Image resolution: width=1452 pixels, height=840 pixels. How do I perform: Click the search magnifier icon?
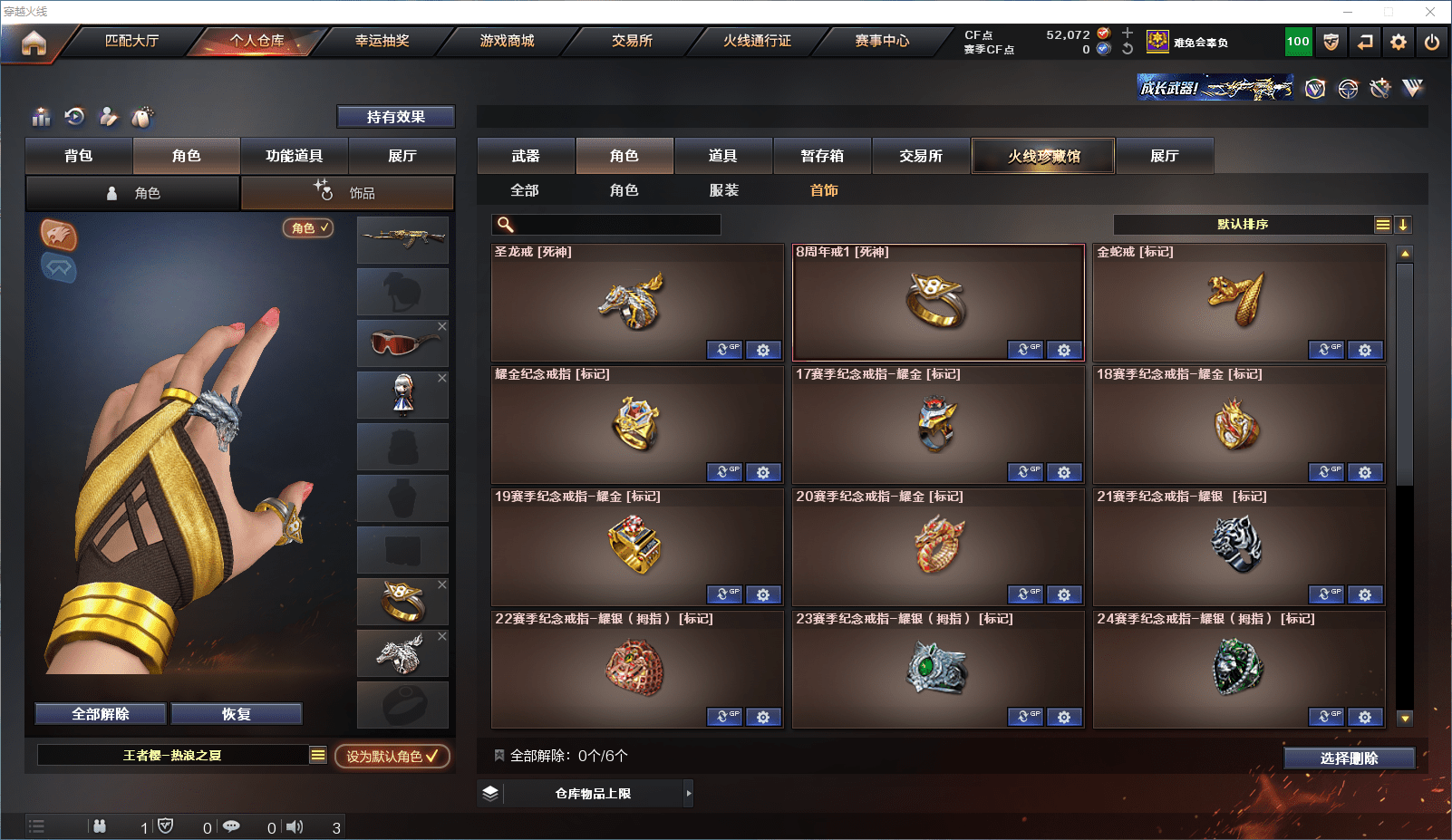506,225
